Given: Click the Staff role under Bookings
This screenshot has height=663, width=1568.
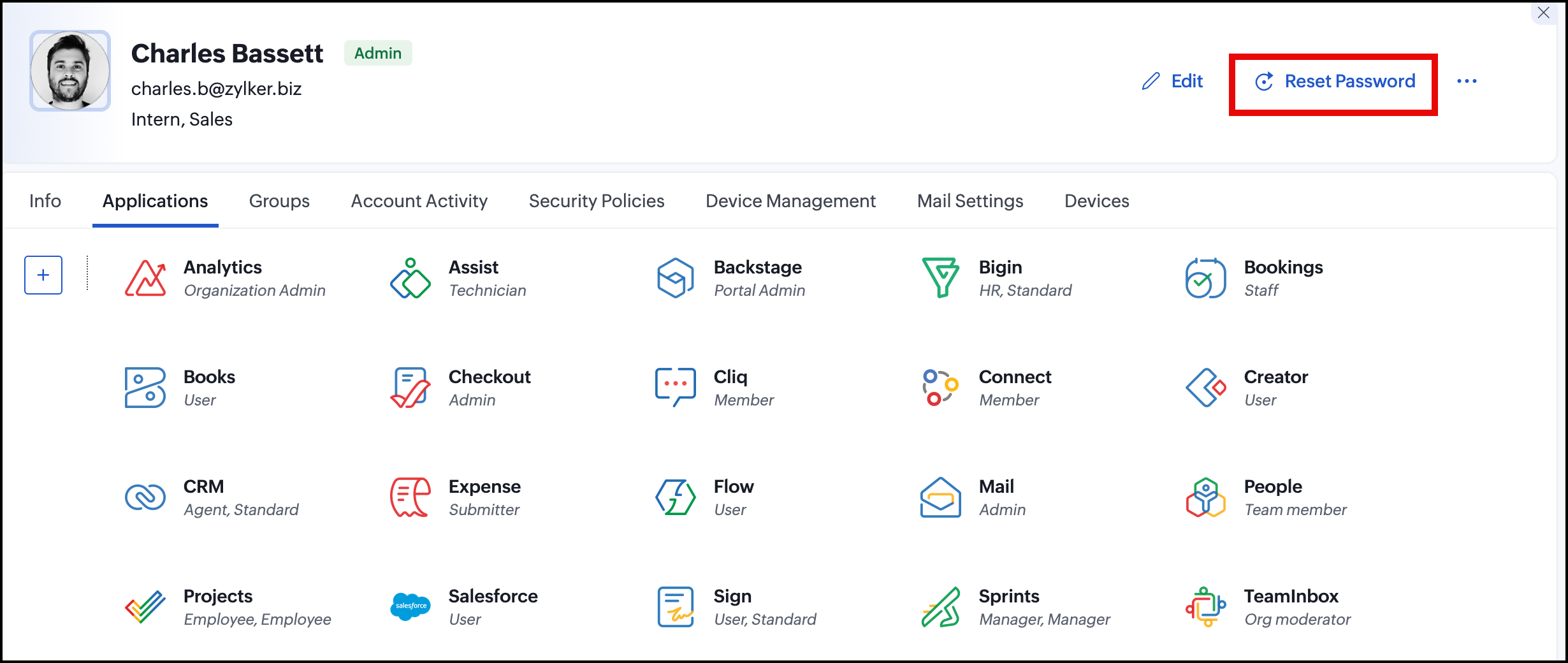Looking at the screenshot, I should coord(1261,290).
